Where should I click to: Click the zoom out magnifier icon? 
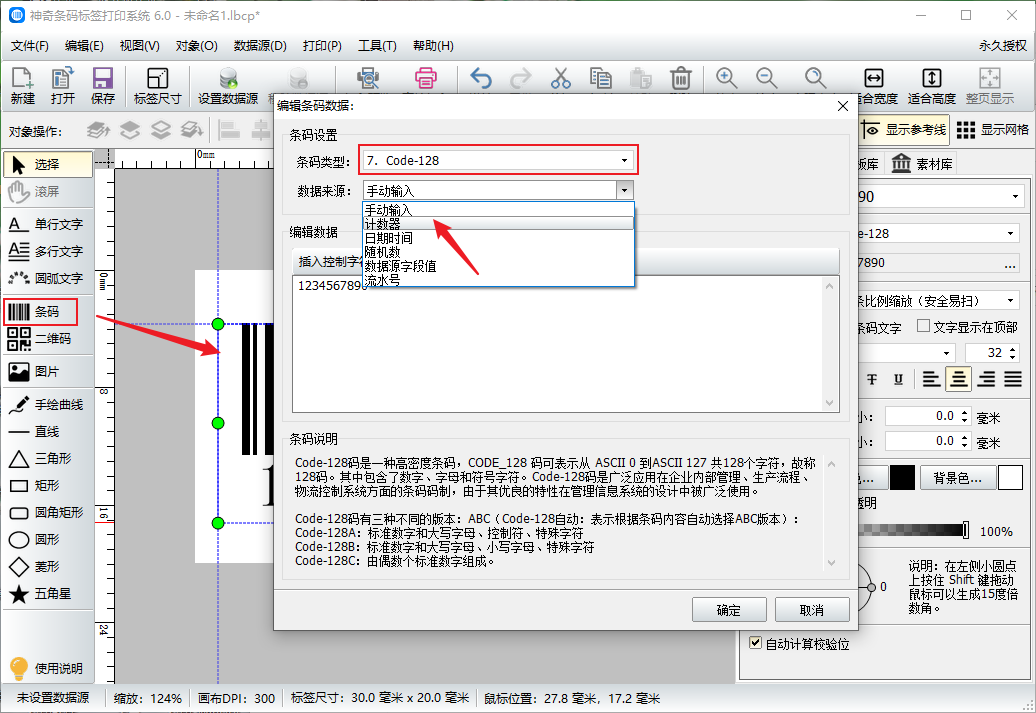click(x=766, y=78)
